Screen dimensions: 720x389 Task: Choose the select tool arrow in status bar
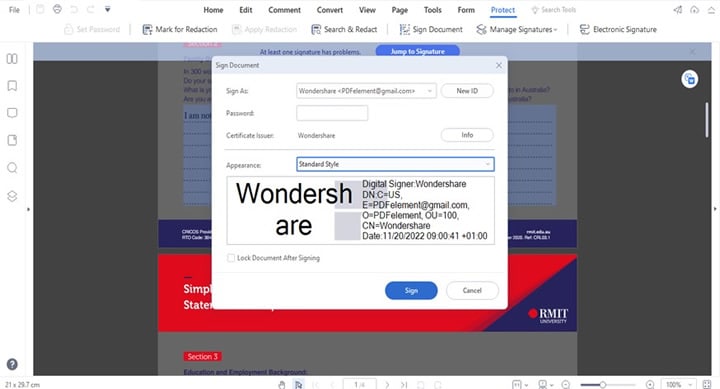[x=298, y=384]
